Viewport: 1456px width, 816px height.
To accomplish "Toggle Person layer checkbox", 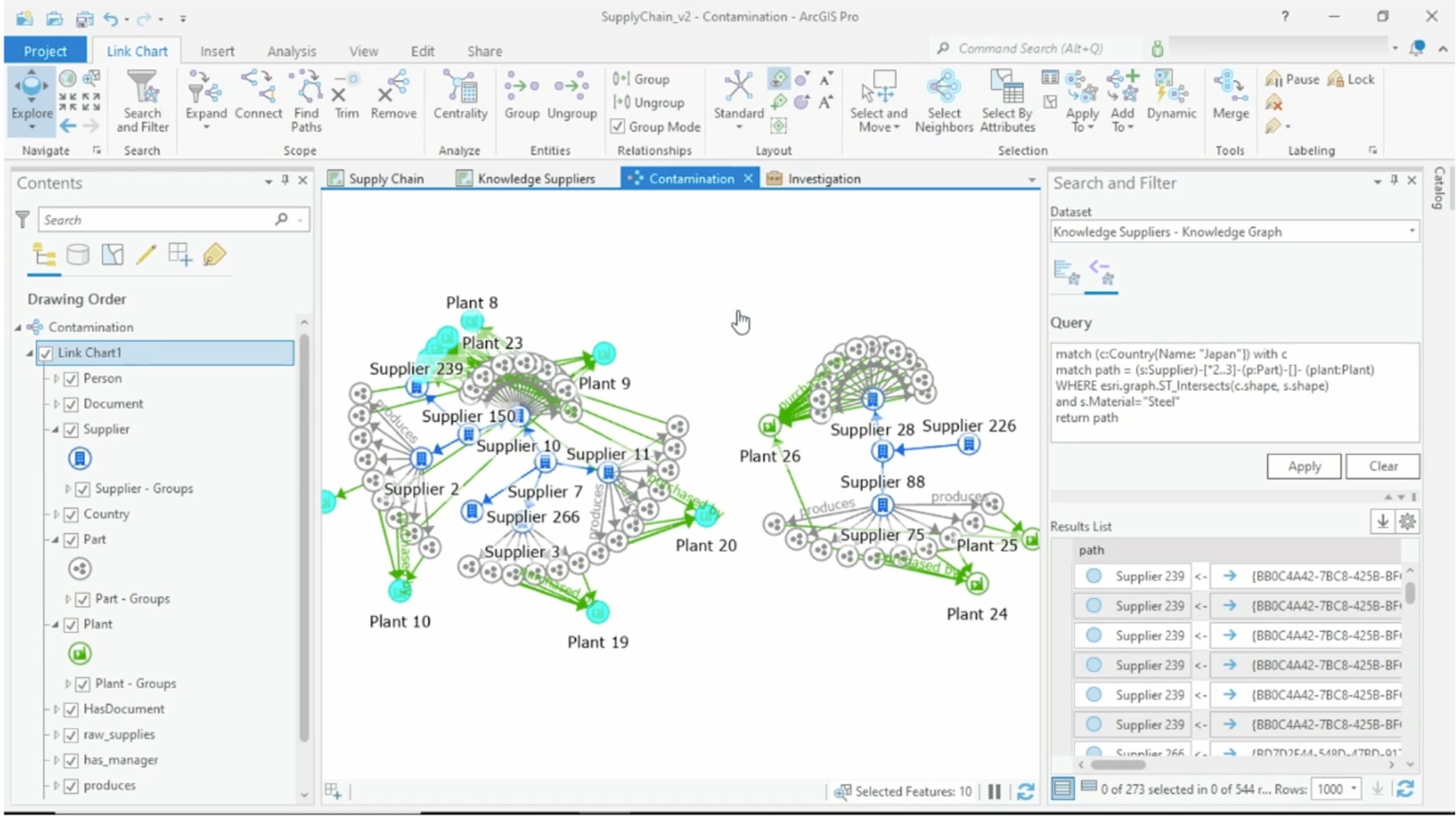I will pyautogui.click(x=71, y=379).
